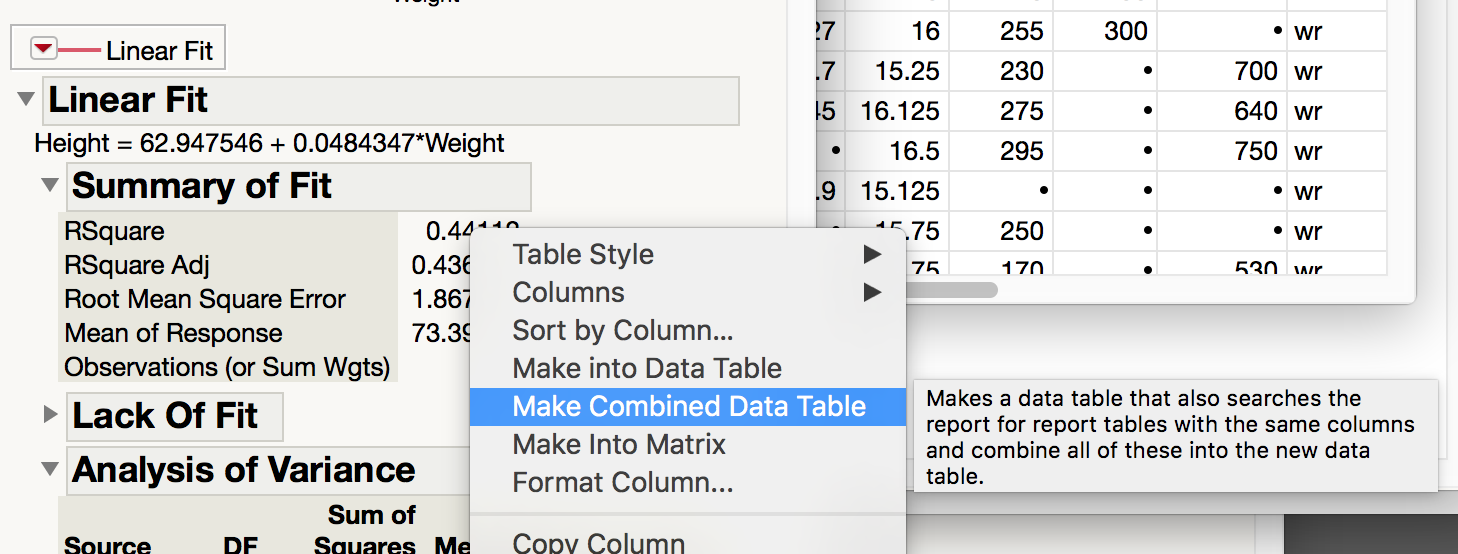Click the Analysis of Variance header
This screenshot has height=554, width=1458.
click(244, 470)
